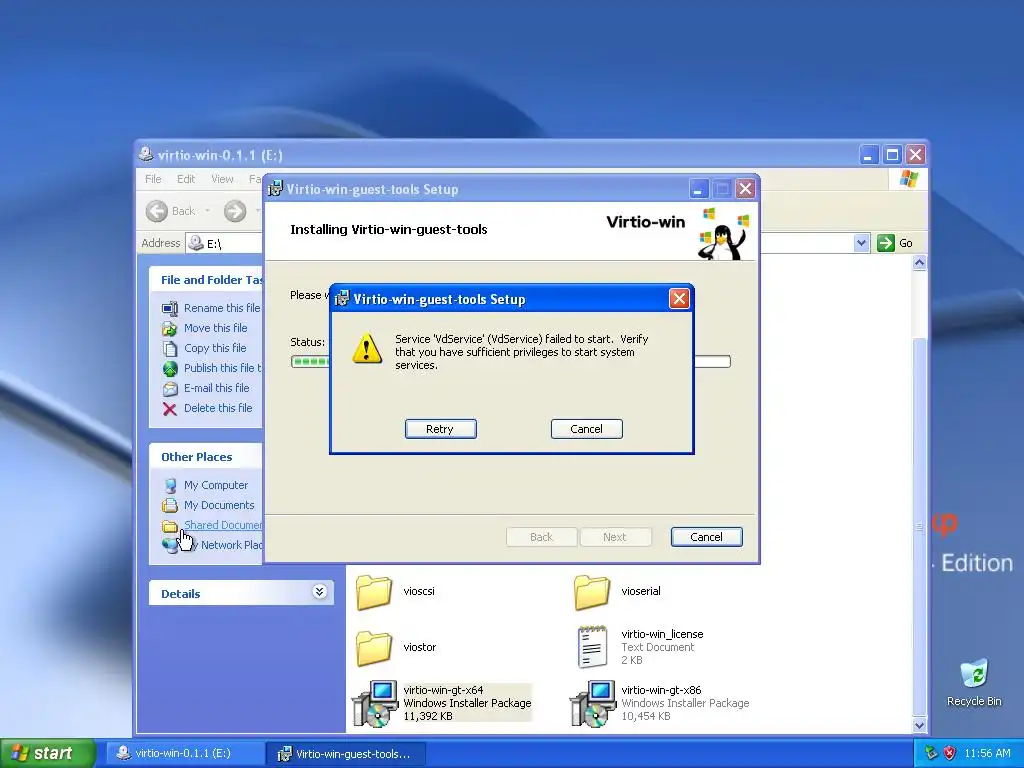
Task: Open the File menu in Explorer window
Action: pos(153,179)
